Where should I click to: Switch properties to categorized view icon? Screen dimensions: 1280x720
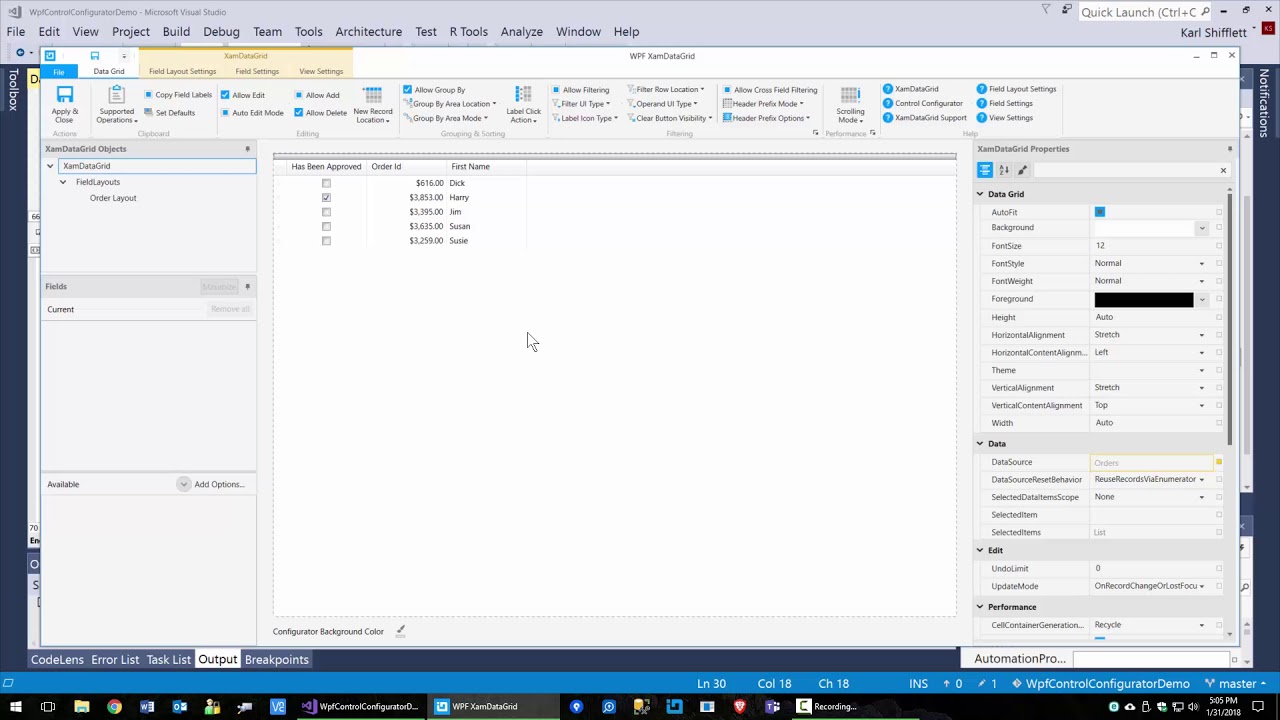point(985,170)
